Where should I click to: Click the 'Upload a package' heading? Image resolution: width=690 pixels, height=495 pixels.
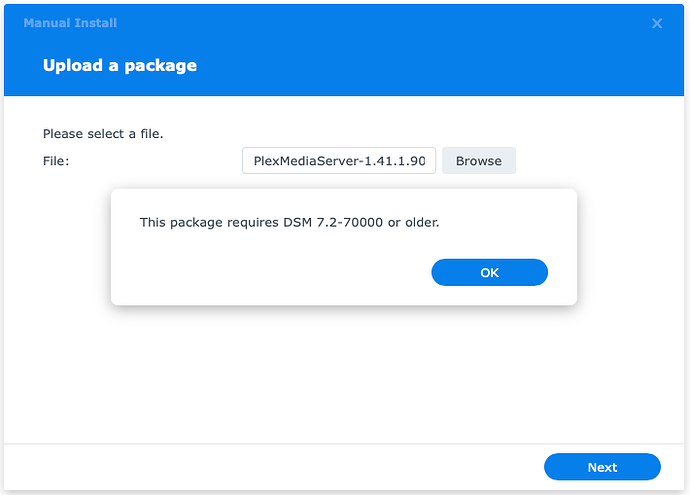pyautogui.click(x=120, y=66)
